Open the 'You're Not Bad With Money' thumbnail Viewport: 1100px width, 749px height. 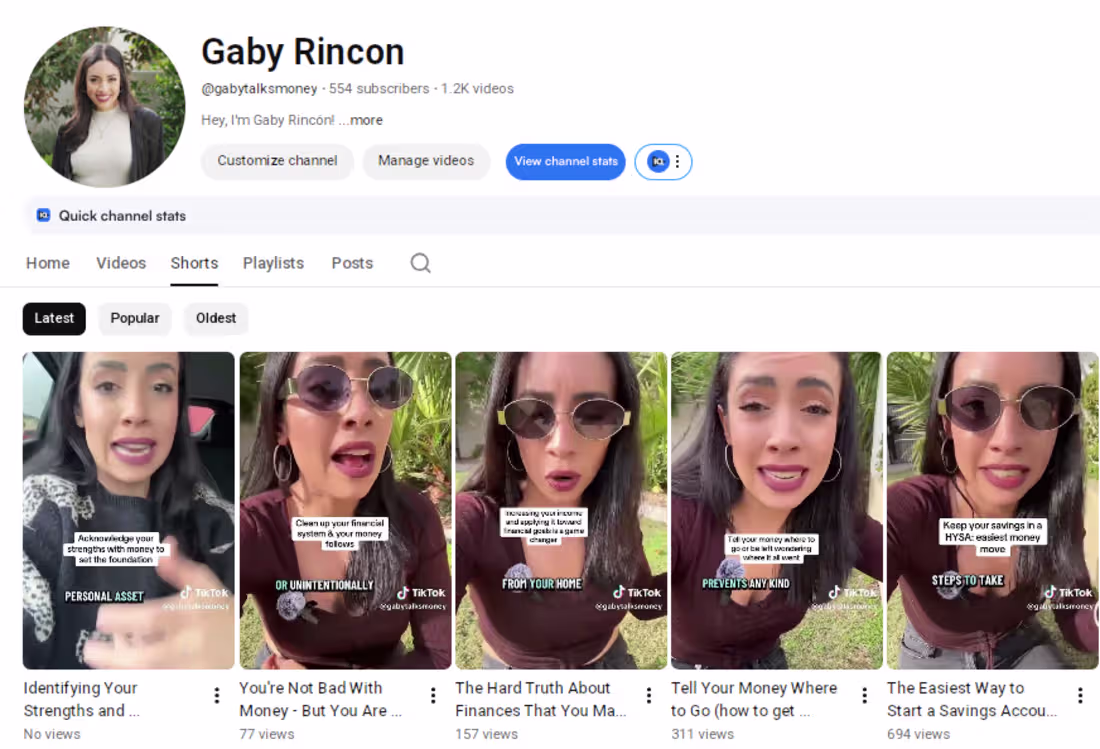pos(345,511)
